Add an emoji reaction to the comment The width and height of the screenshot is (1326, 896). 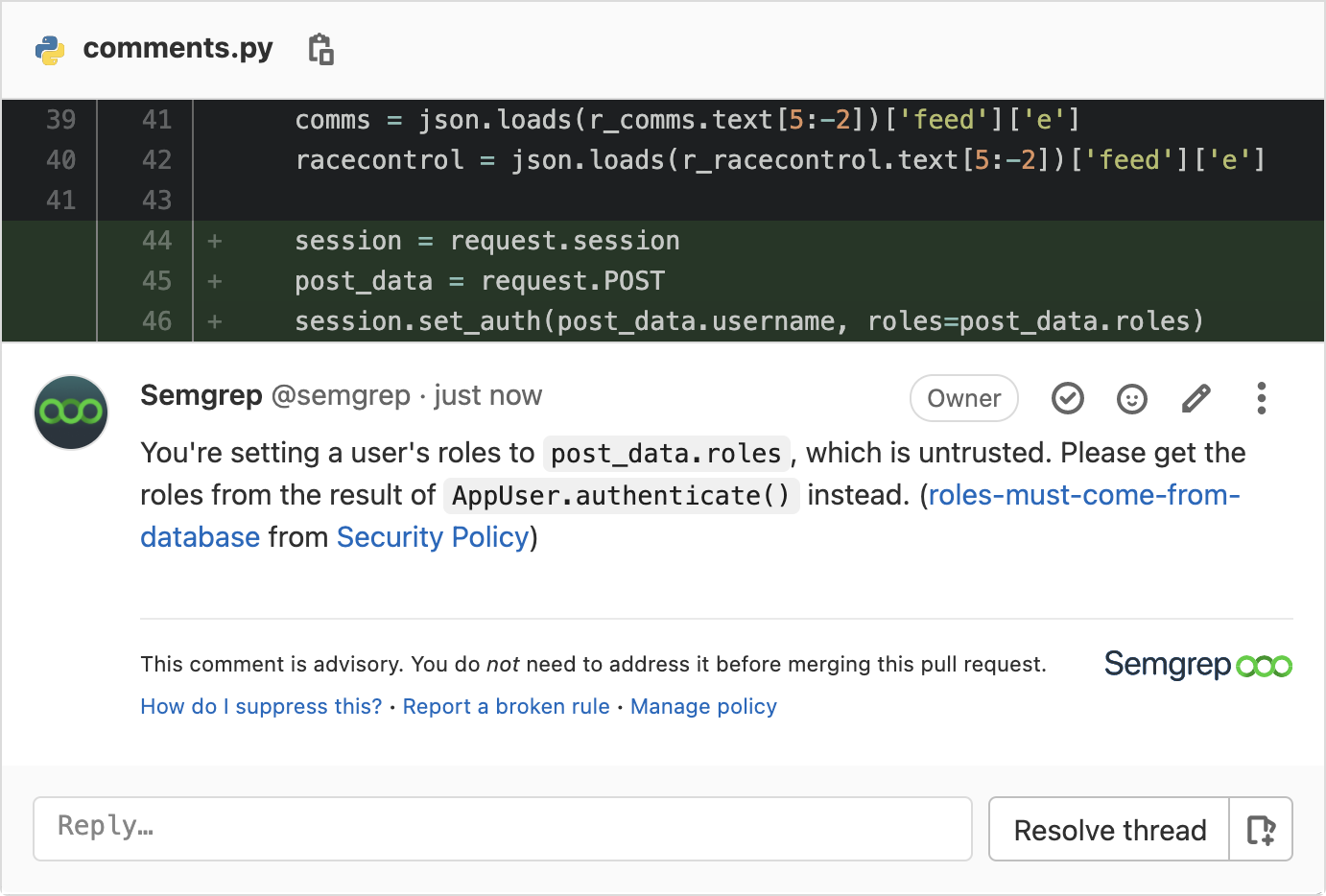point(1131,398)
